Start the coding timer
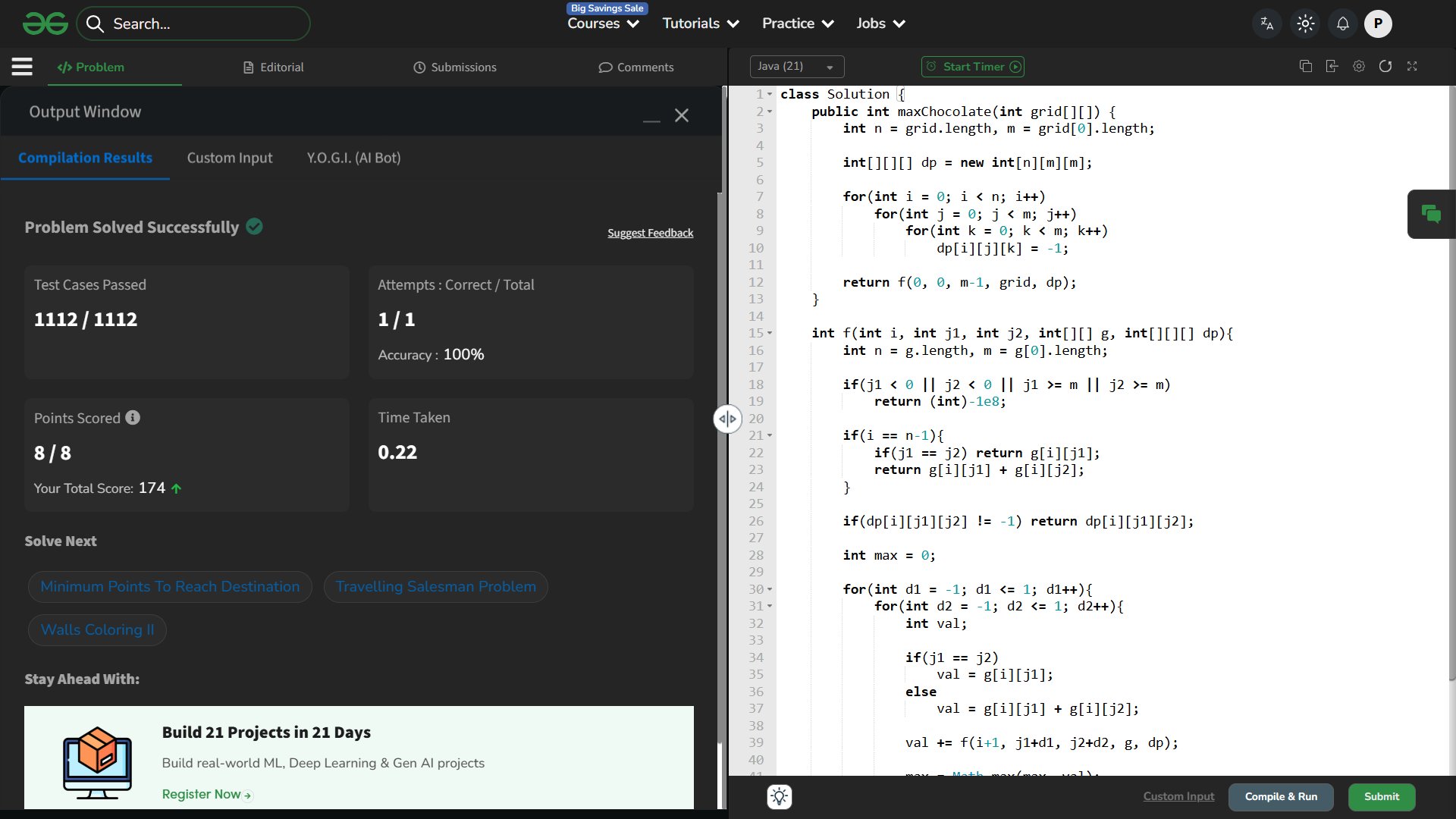Image resolution: width=1456 pixels, height=819 pixels. pyautogui.click(x=973, y=67)
